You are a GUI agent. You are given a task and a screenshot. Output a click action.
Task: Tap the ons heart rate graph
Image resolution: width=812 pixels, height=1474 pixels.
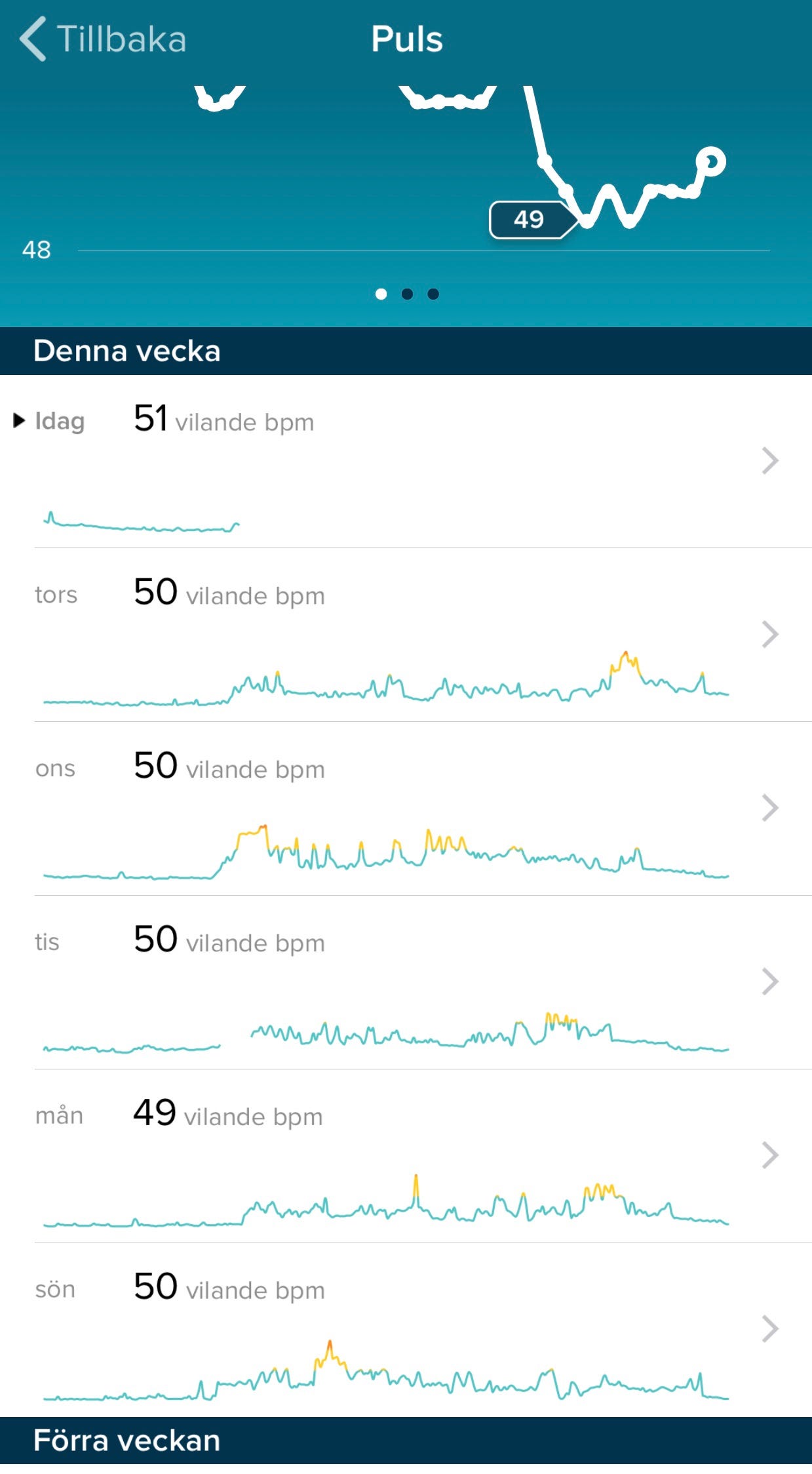coord(385,852)
